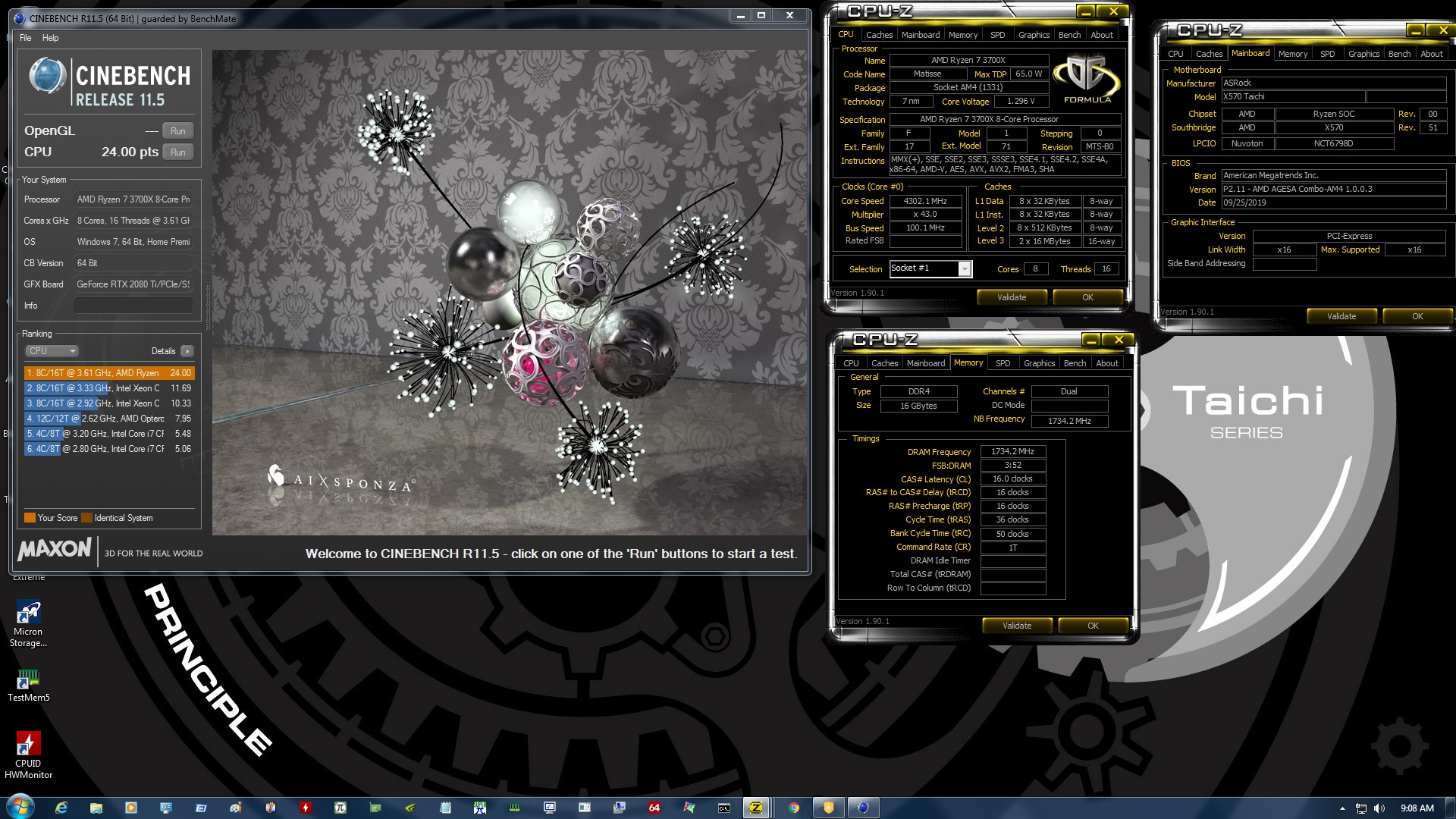This screenshot has width=1456, height=819.
Task: Show hidden system tray icons
Action: [x=1342, y=808]
